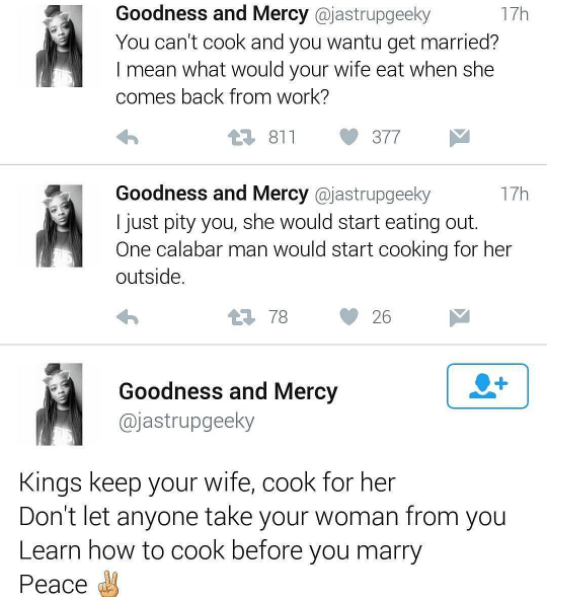Image resolution: width=569 pixels, height=597 pixels.
Task: Share the calabar man tweet via message
Action: pyautogui.click(x=459, y=317)
